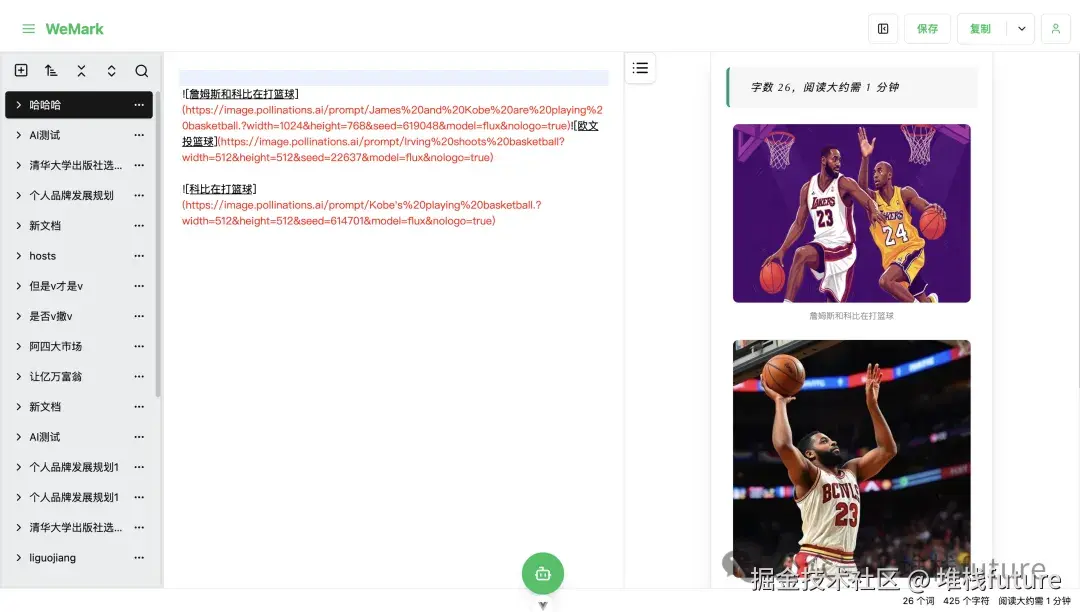Open the hamburger menu beside WeMark
The image size is (1080, 612).
[x=28, y=29]
